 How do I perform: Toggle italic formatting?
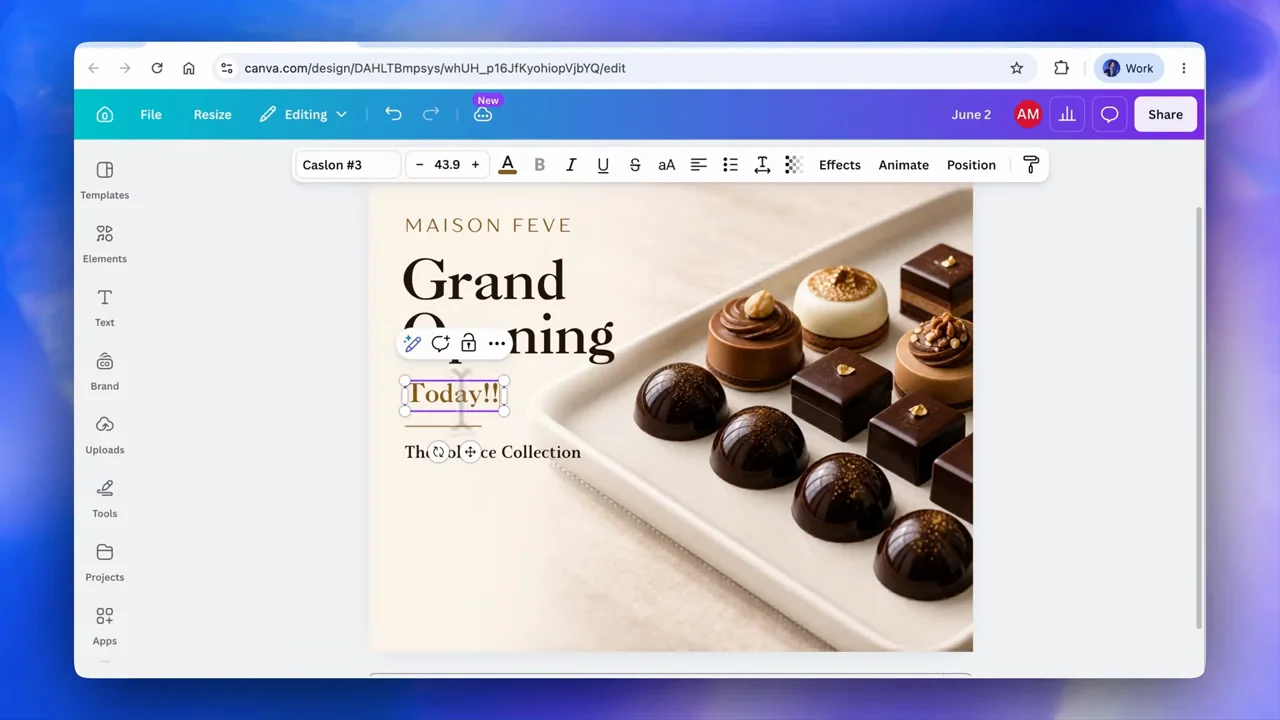point(571,165)
